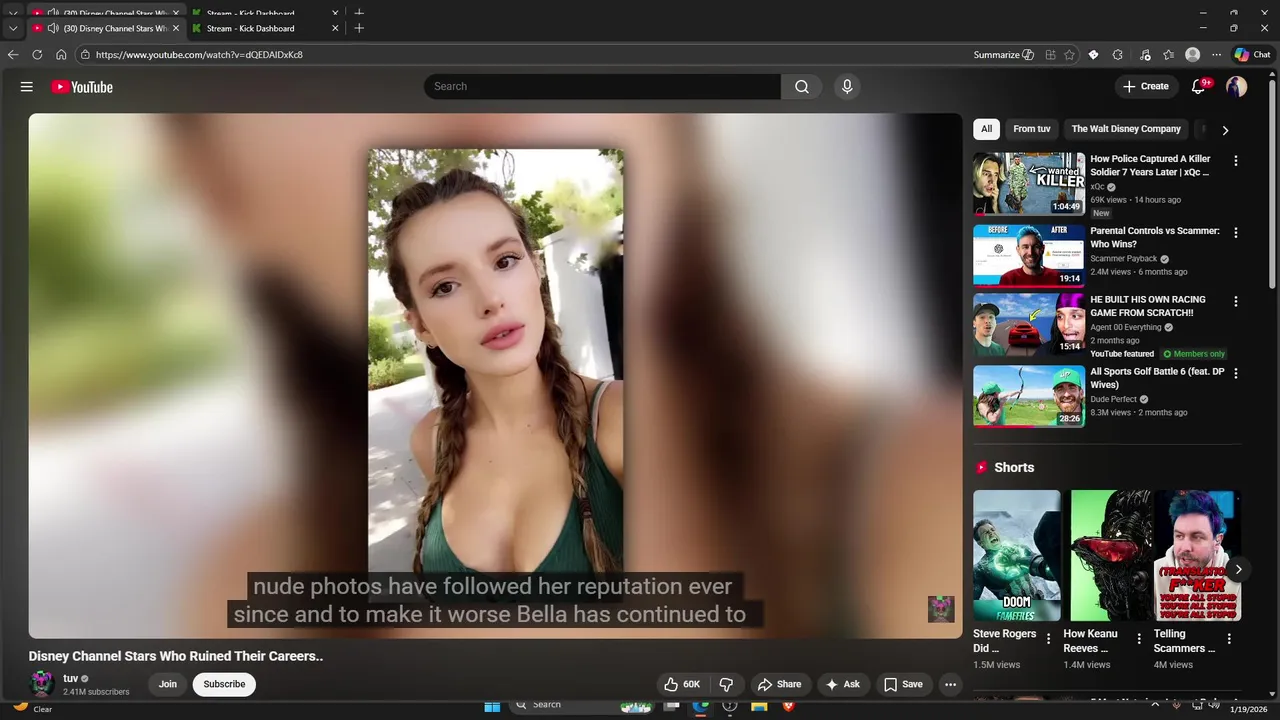Screen dimensions: 1280x720
Task: Open YouTube notifications bell
Action: tap(1199, 87)
